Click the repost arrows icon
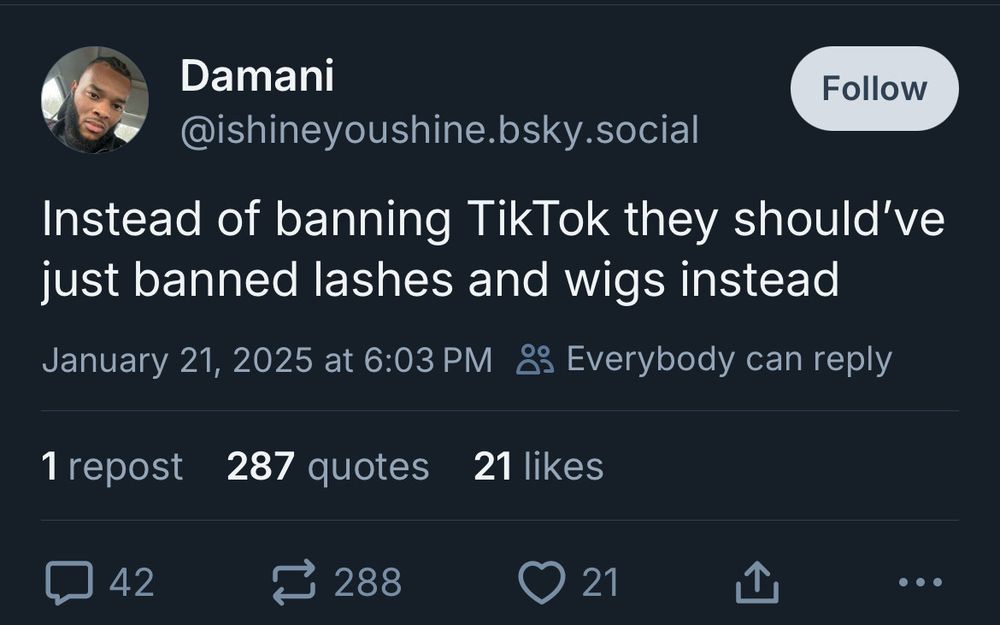The image size is (1000, 625). [x=294, y=582]
